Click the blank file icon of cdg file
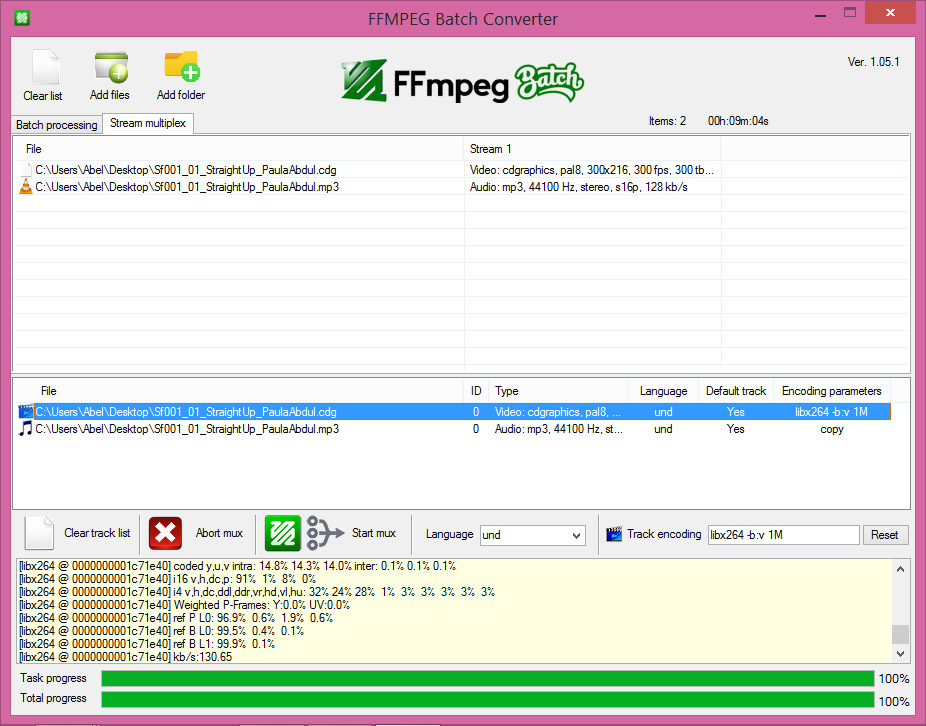Image resolution: width=926 pixels, height=726 pixels. click(25, 170)
